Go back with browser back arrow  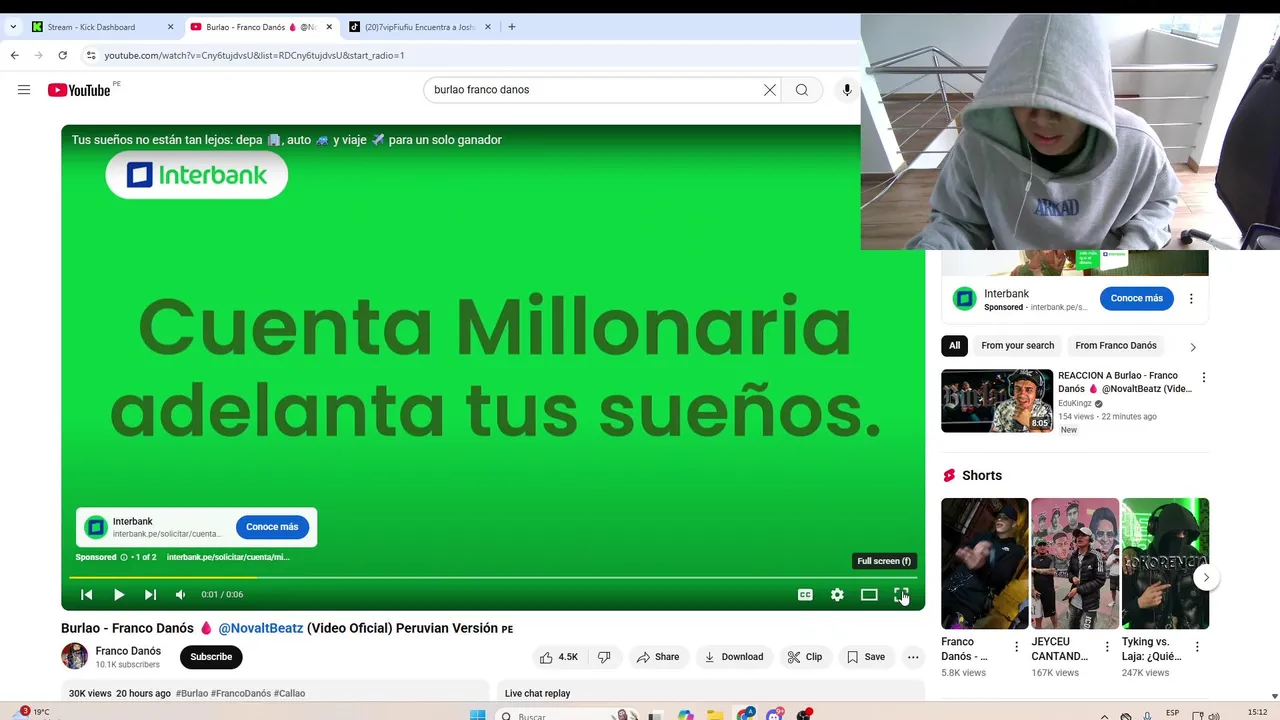tap(14, 55)
